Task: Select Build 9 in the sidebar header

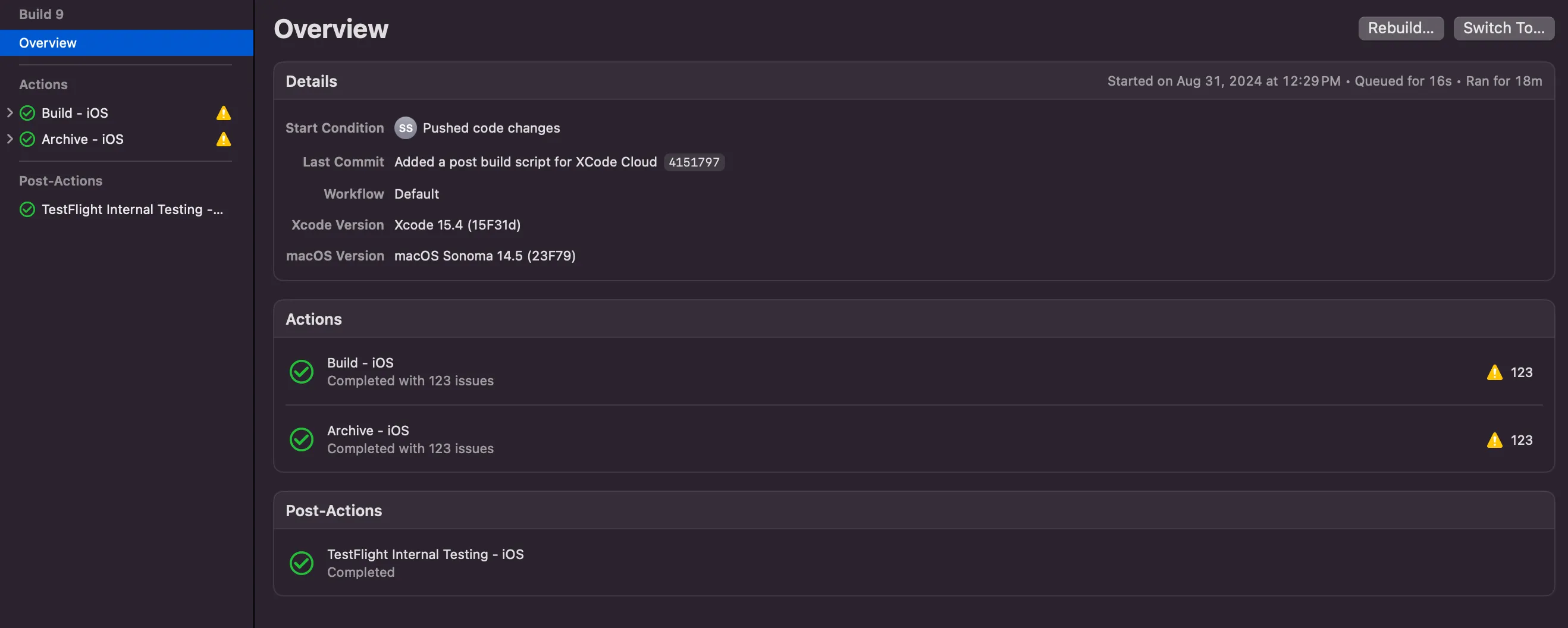Action: tap(42, 14)
